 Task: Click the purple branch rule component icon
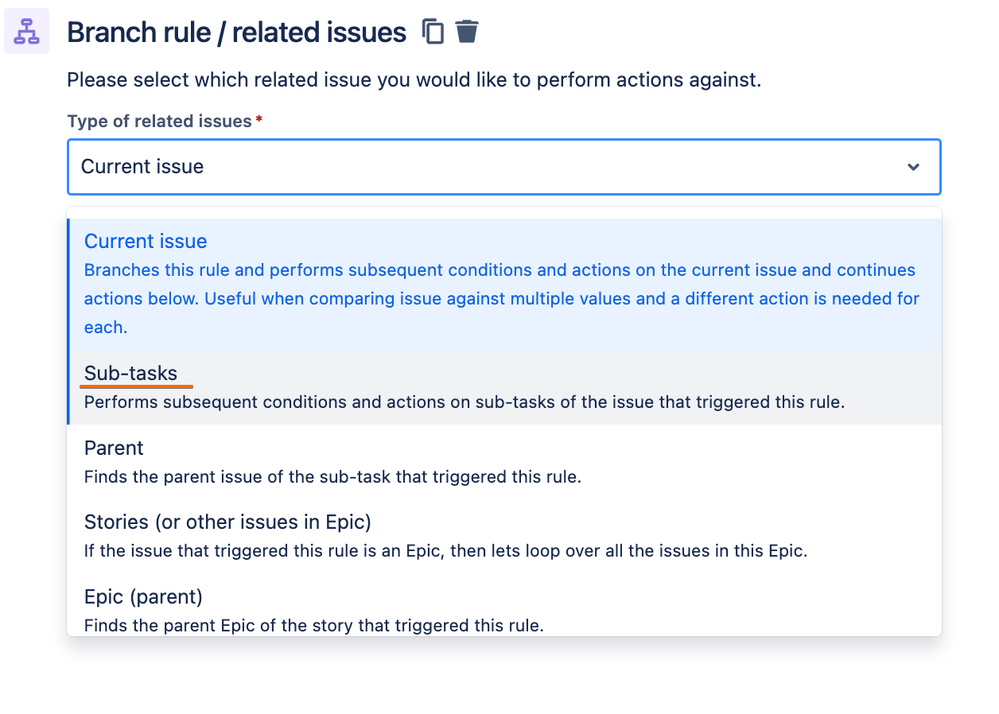coord(26,31)
